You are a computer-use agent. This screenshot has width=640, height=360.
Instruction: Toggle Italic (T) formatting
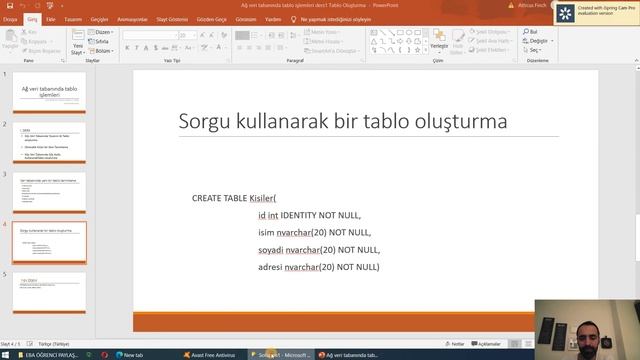tap(136, 48)
